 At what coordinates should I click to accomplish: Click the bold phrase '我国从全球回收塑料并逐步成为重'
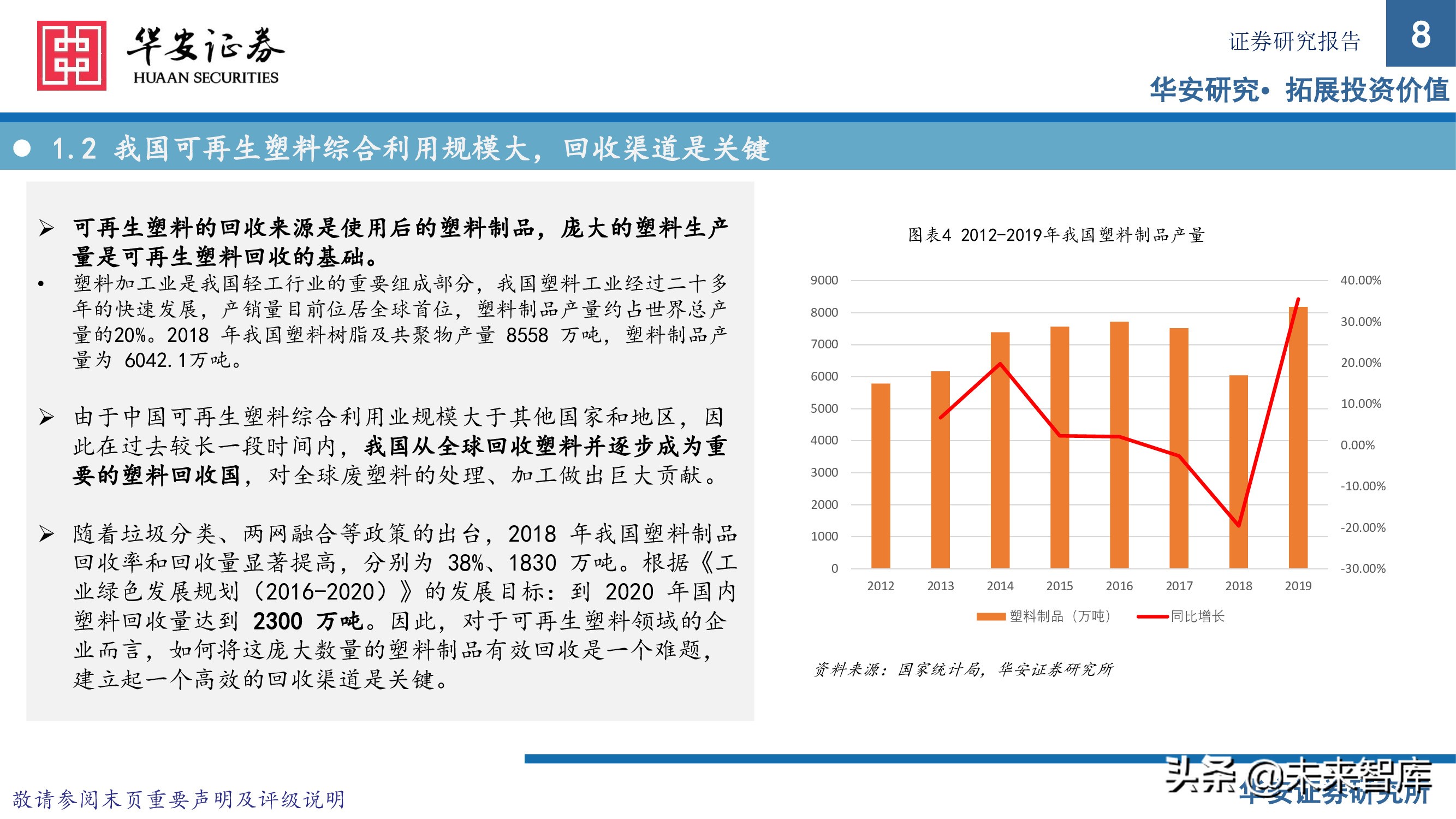(545, 447)
